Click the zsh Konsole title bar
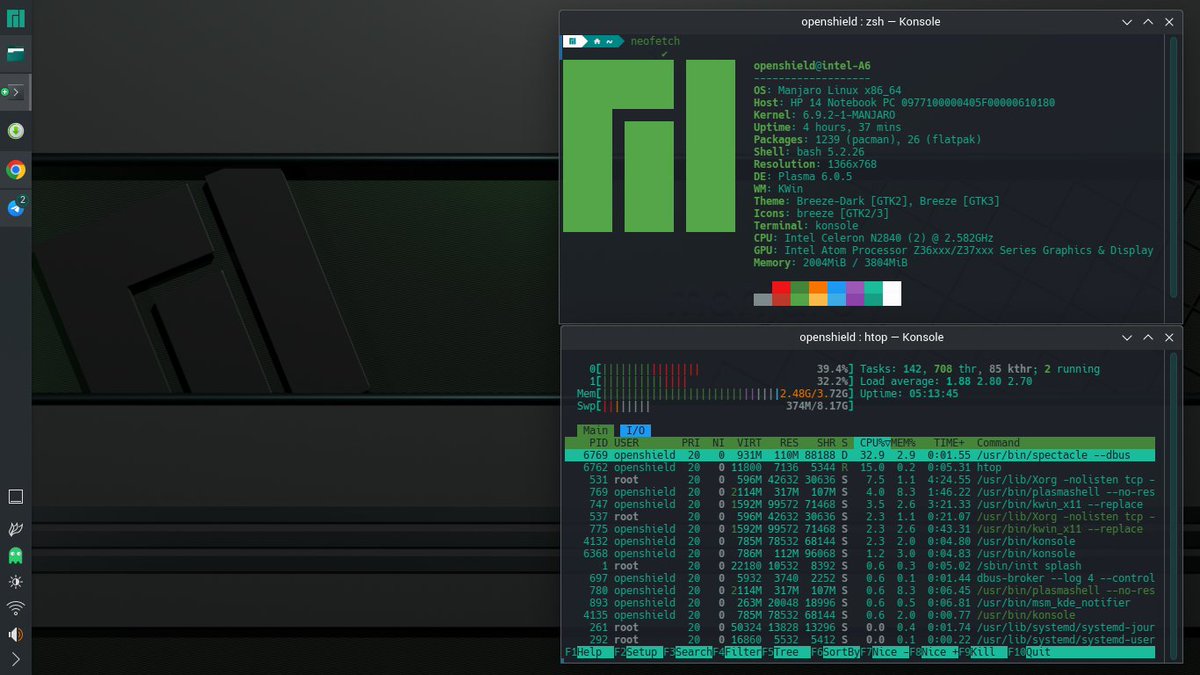The height and width of the screenshot is (675, 1200). point(870,21)
